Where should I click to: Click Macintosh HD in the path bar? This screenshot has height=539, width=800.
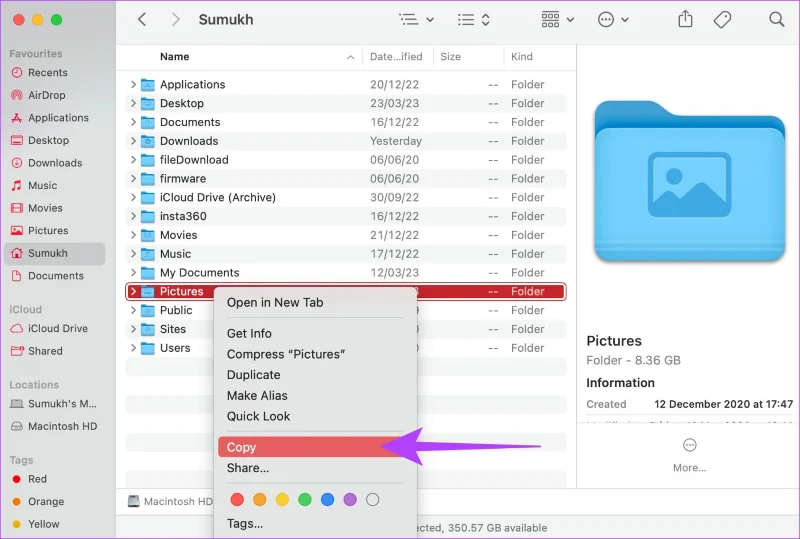(170, 501)
